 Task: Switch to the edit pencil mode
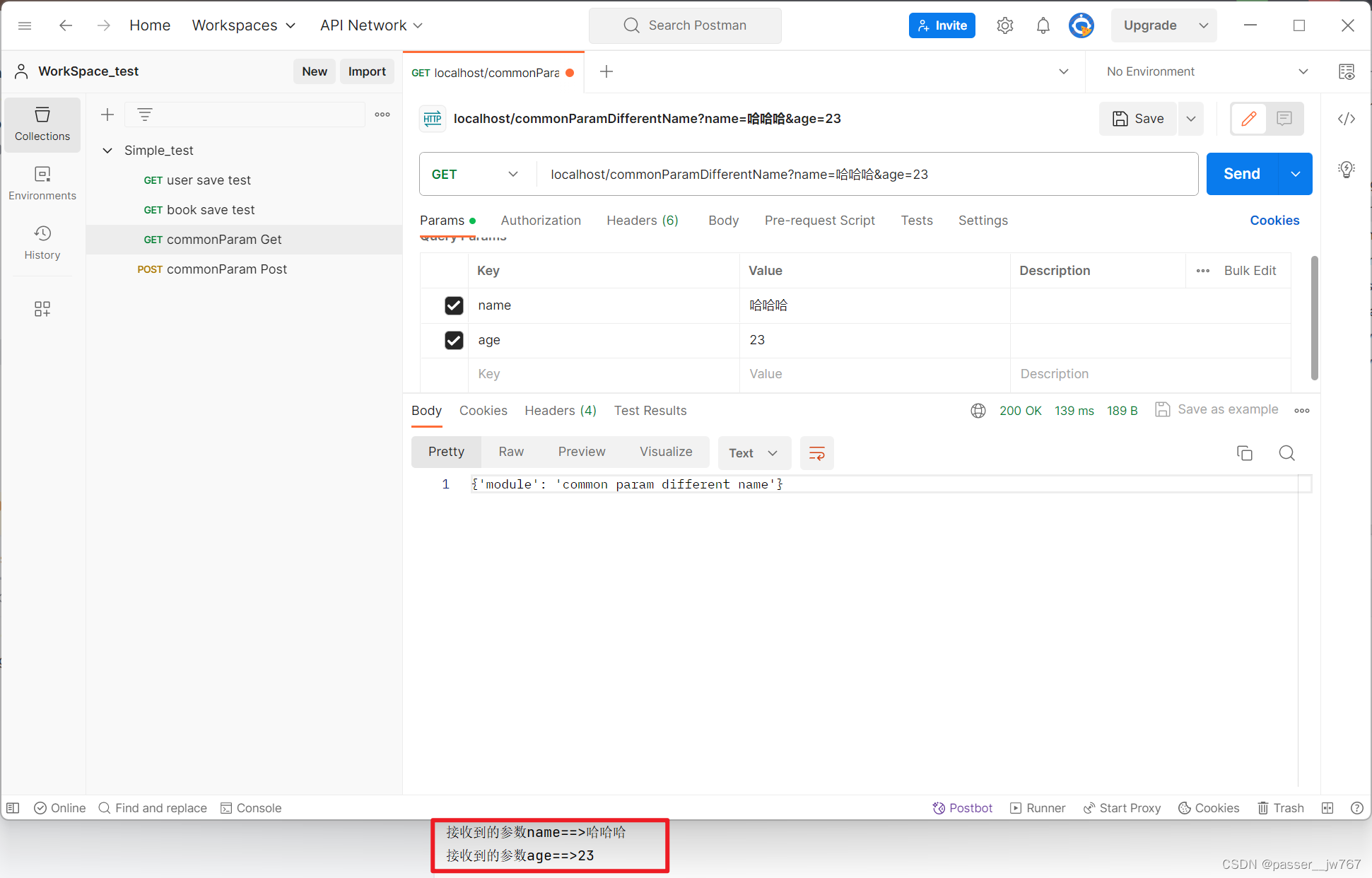tap(1249, 119)
